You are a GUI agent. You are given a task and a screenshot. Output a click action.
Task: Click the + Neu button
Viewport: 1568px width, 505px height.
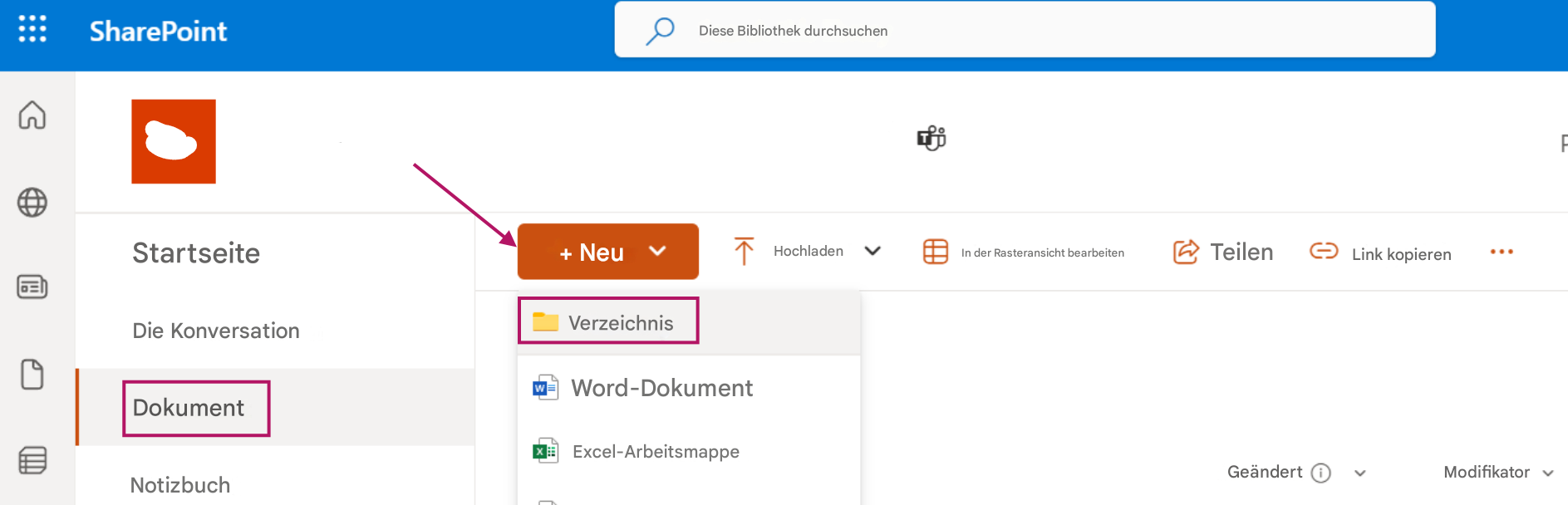pos(608,252)
